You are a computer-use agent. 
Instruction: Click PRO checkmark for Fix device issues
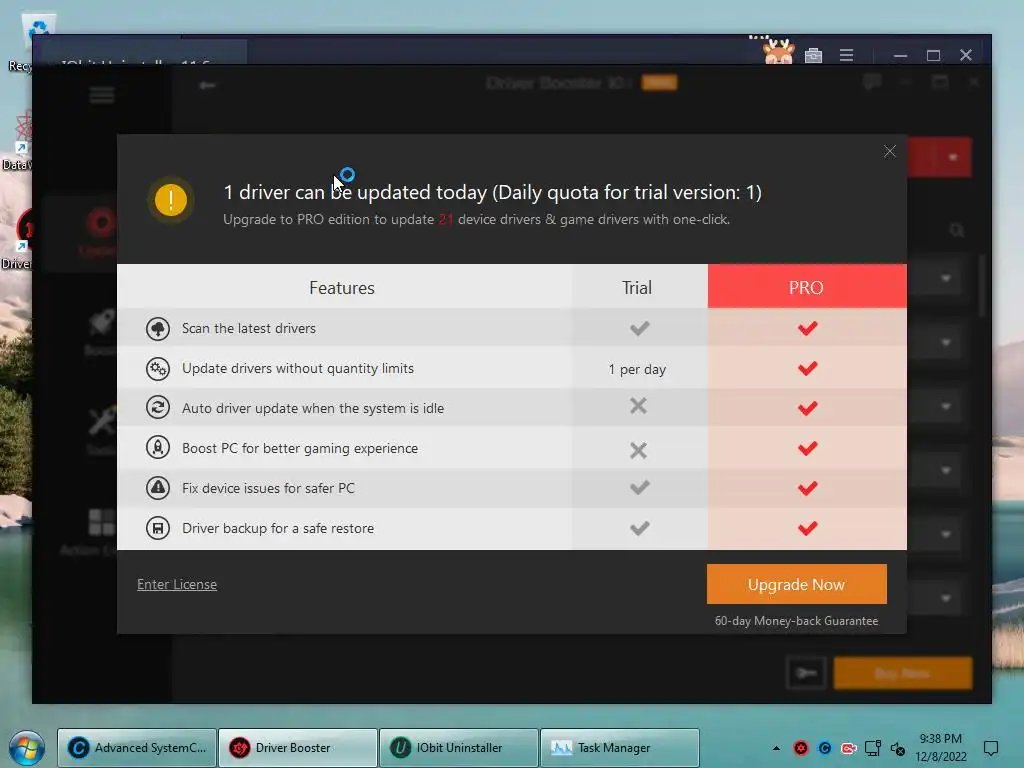coord(808,488)
